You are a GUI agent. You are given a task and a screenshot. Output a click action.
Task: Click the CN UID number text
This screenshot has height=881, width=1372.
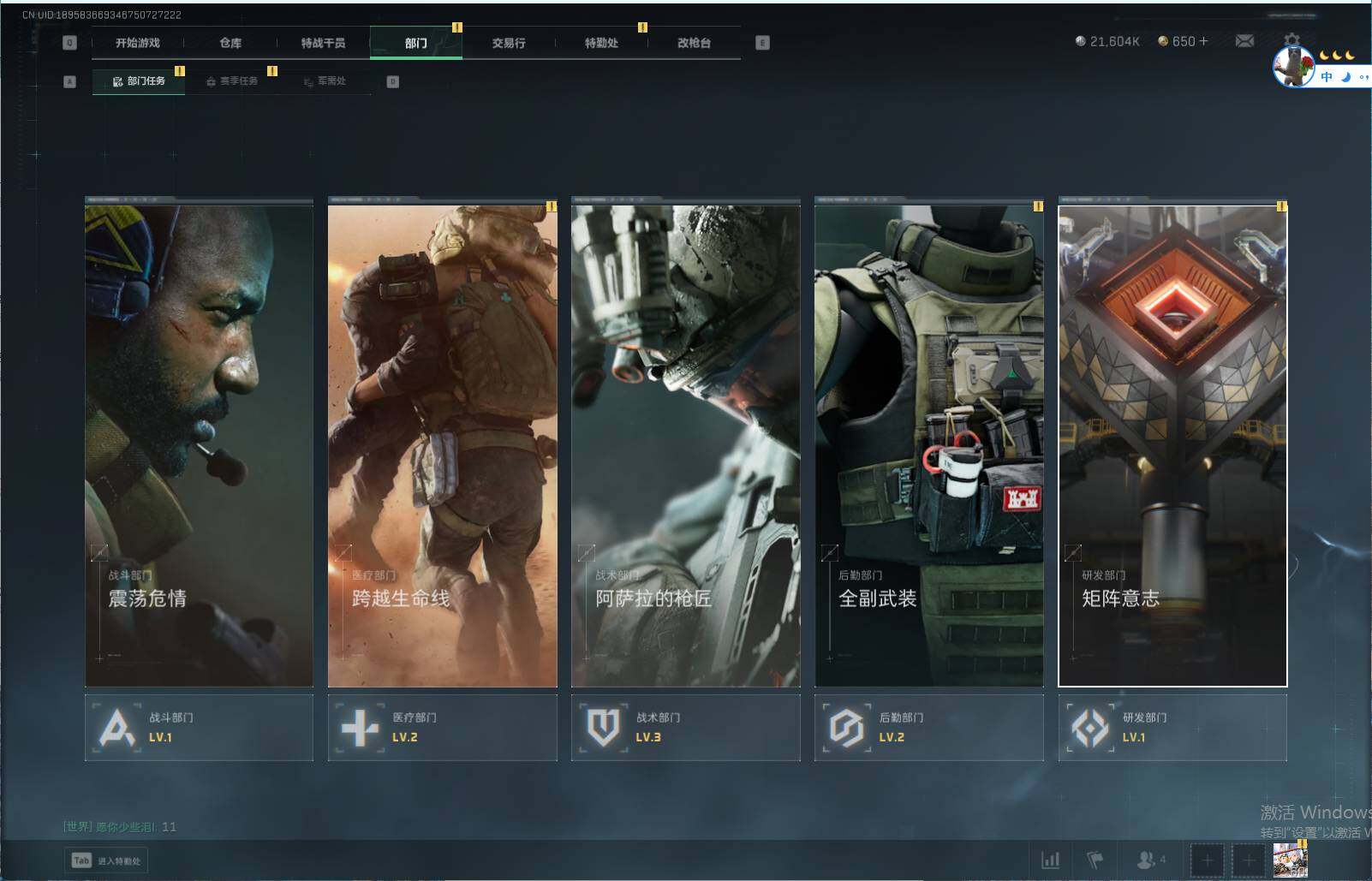[101, 15]
